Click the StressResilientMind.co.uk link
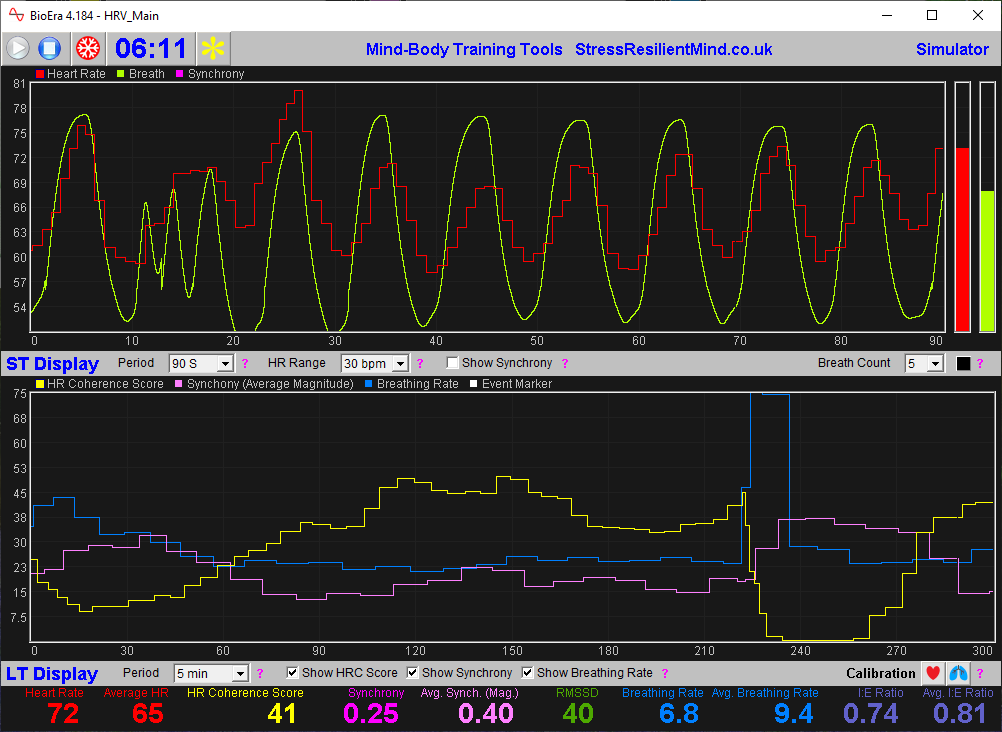The height and width of the screenshot is (732, 1002). click(673, 49)
